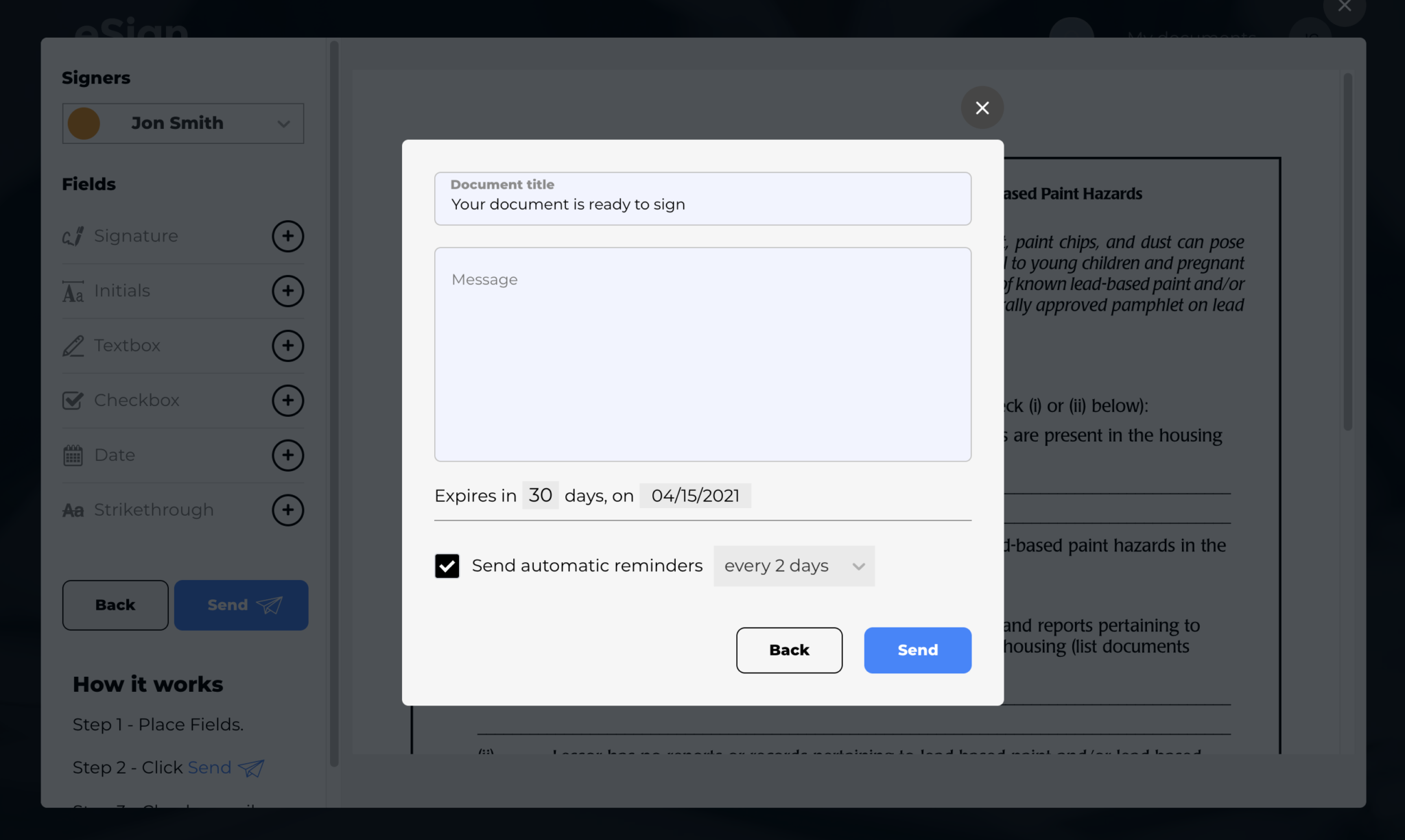Click the Signers section header
Viewport: 1405px width, 840px height.
click(96, 77)
